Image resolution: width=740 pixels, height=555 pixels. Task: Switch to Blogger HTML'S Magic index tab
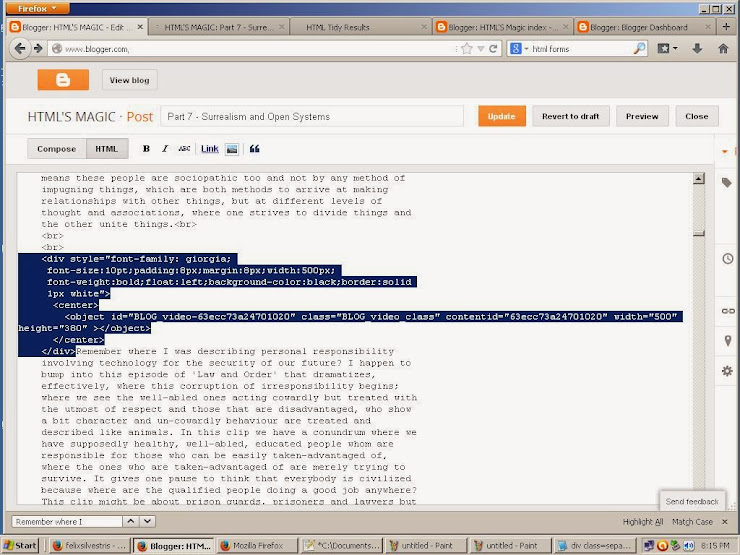502,27
